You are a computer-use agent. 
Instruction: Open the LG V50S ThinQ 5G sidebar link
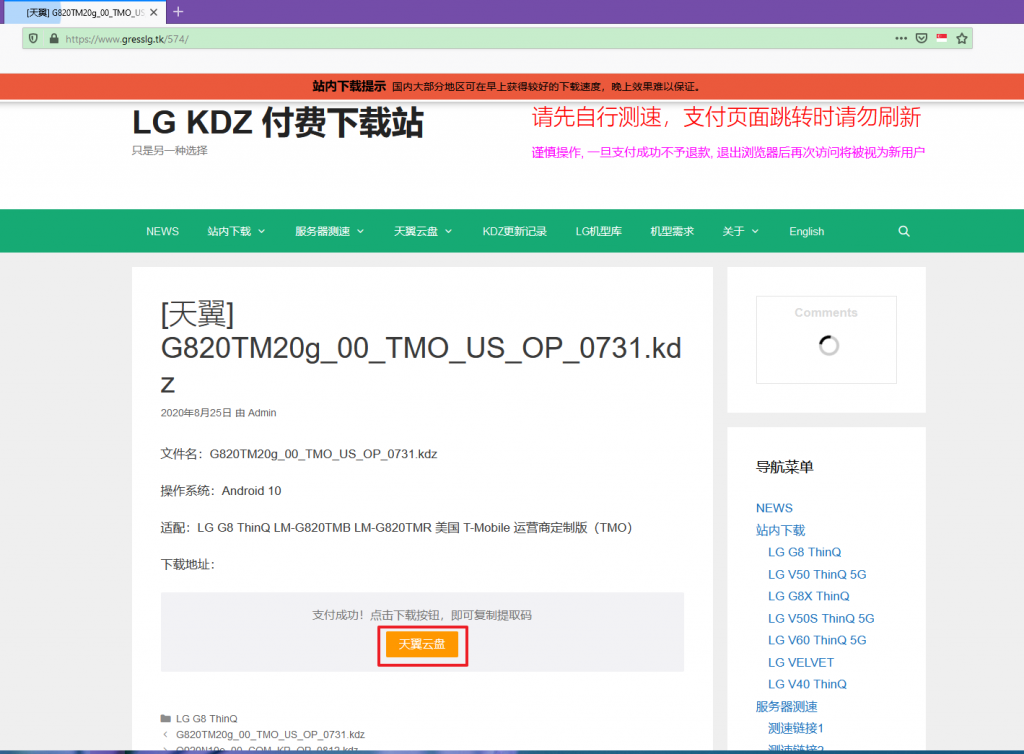coord(821,618)
